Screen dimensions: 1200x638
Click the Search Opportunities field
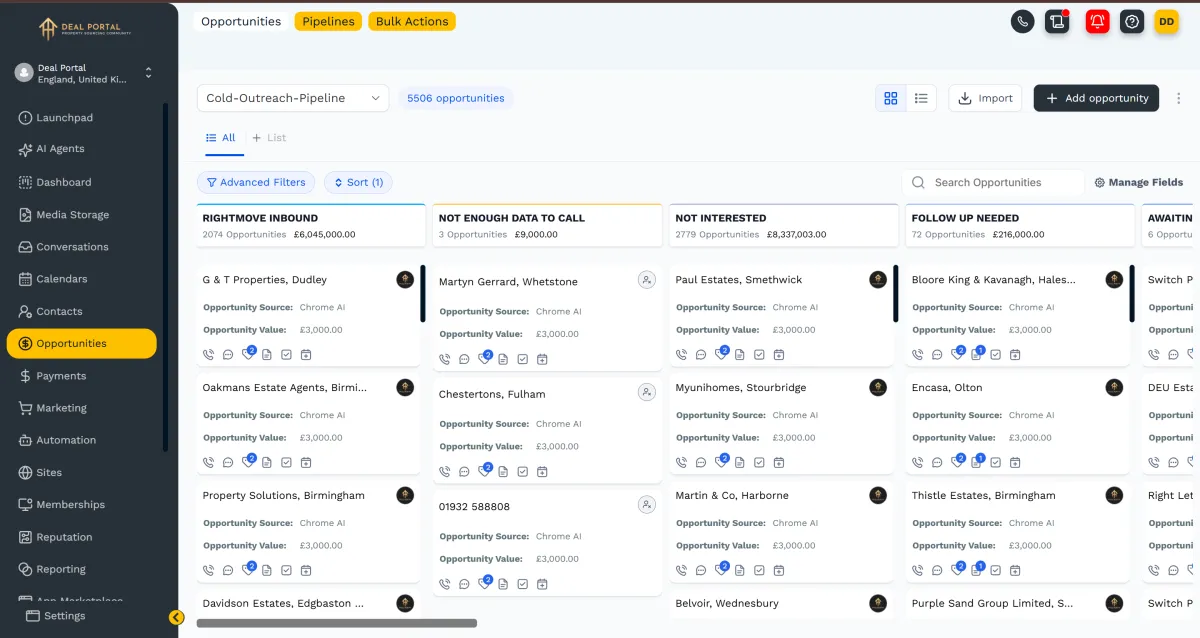[x=993, y=182]
